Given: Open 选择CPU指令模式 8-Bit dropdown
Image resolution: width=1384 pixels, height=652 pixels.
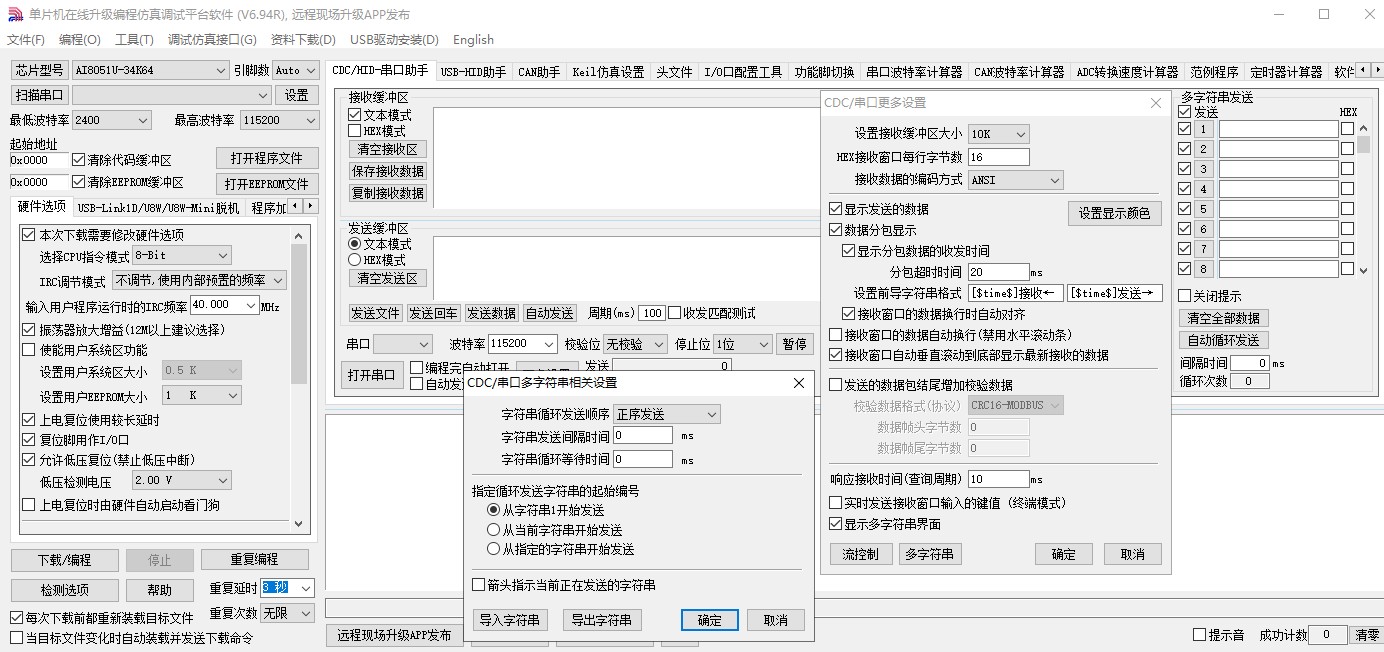Looking at the screenshot, I should (181, 256).
